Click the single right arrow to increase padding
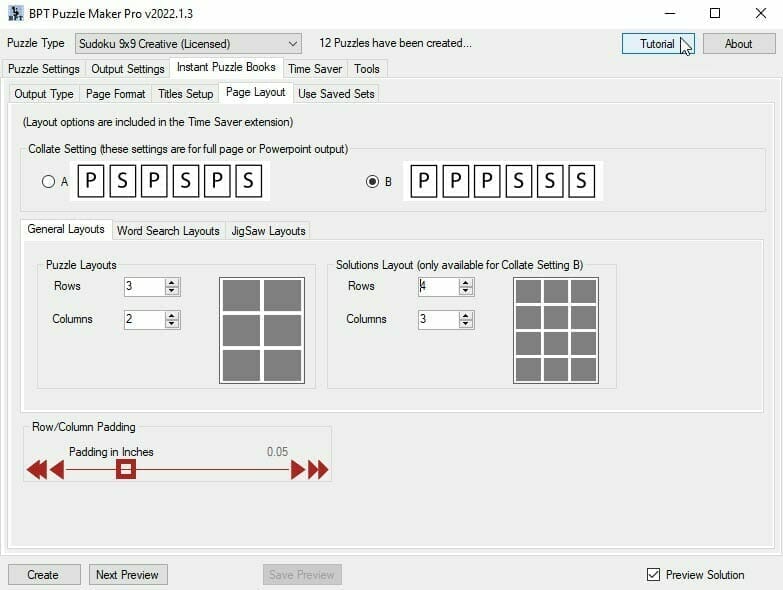Screen dimensions: 783x590 pyautogui.click(x=298, y=470)
